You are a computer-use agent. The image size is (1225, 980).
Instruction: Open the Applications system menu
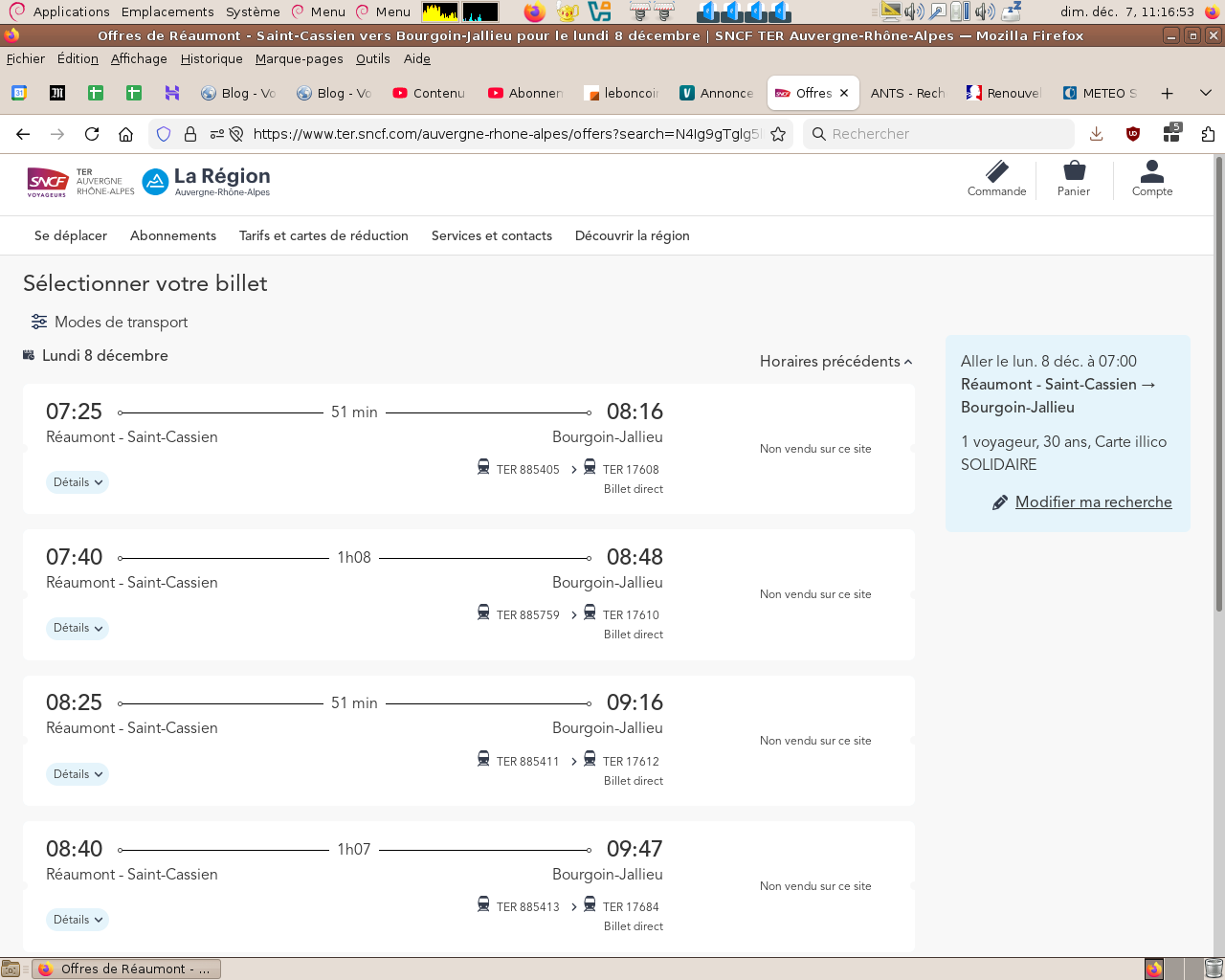click(71, 11)
